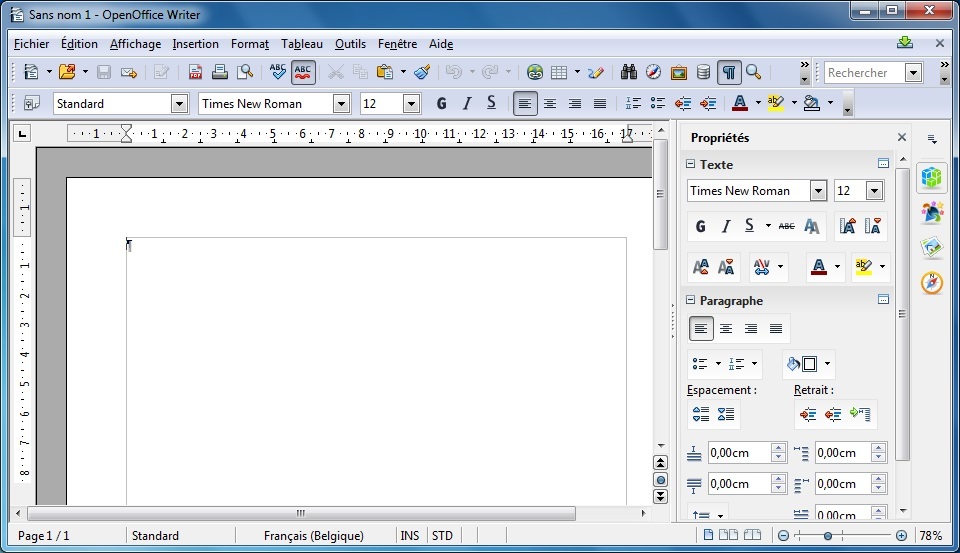Click the Français (Belgique) language status
The height and width of the screenshot is (553, 960).
click(x=313, y=536)
